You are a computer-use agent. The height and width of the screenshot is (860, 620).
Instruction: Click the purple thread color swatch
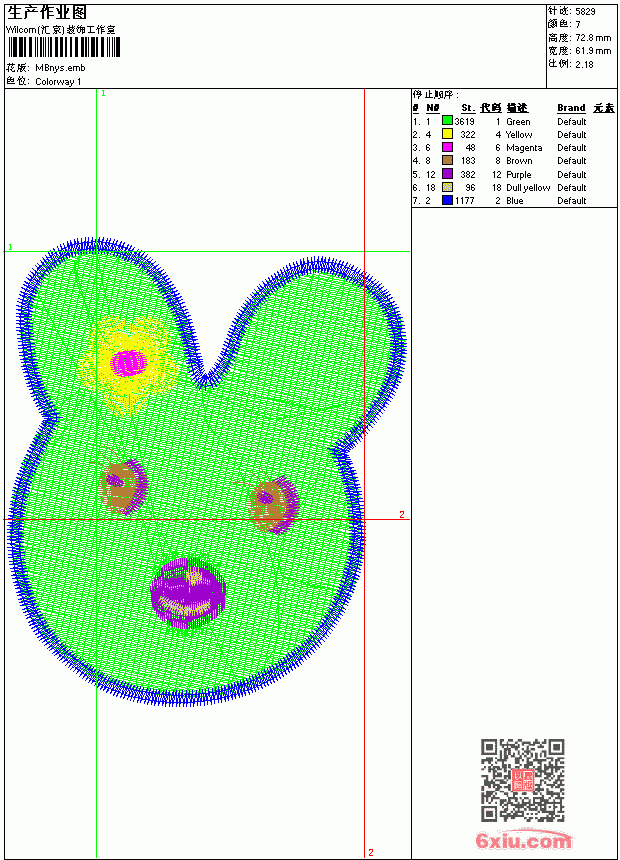447,174
